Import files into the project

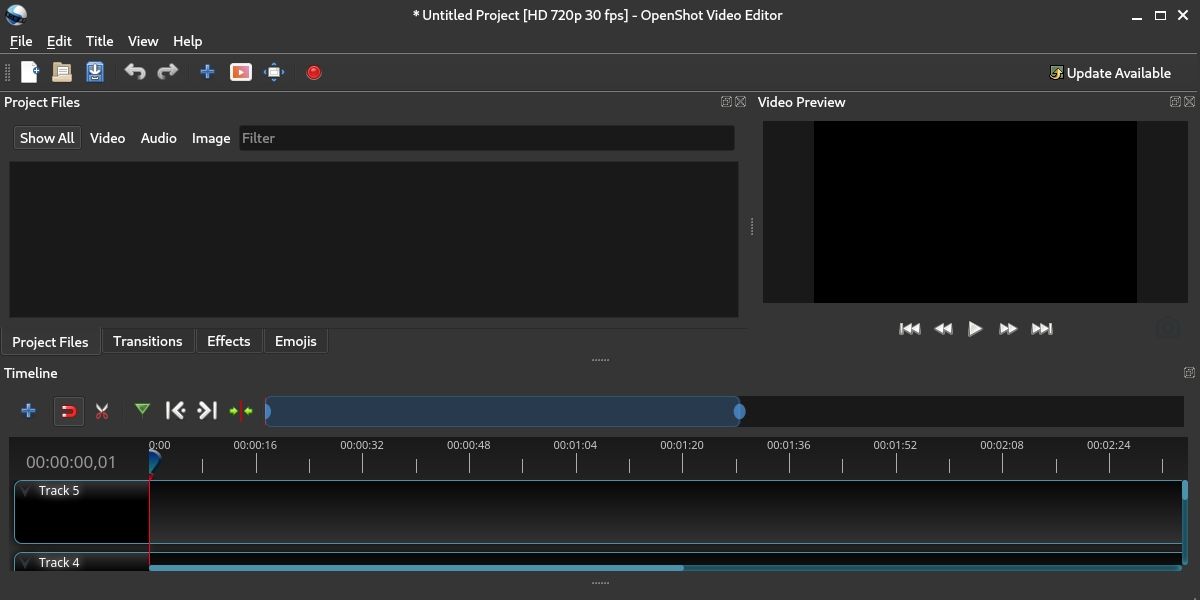(207, 71)
